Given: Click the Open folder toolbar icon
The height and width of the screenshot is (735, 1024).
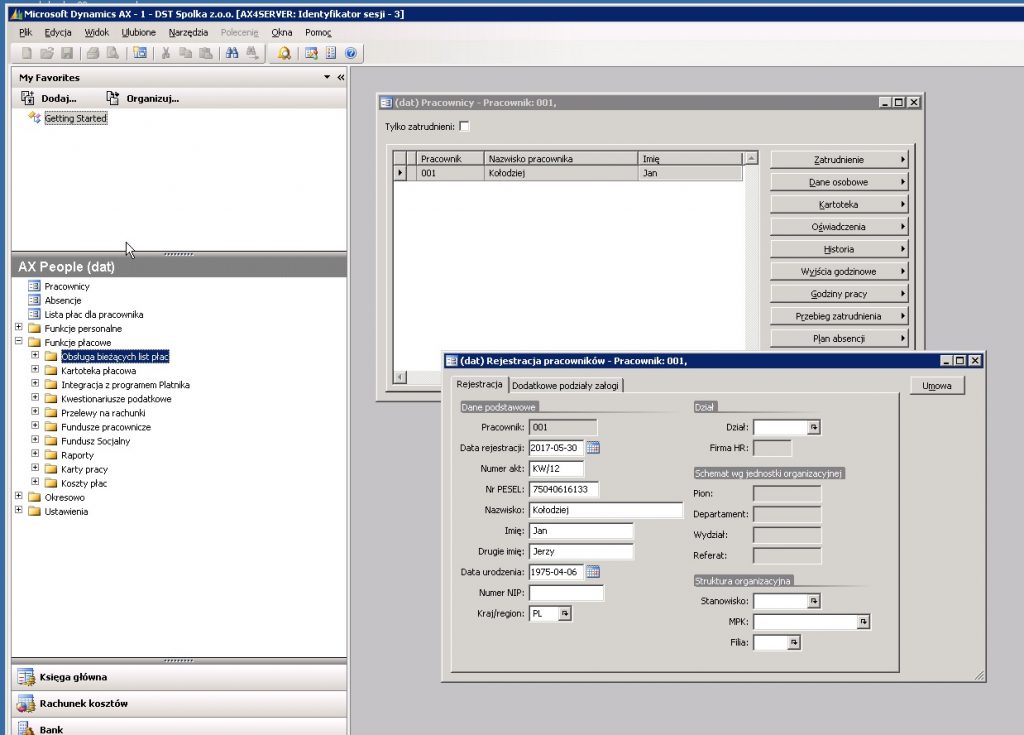Looking at the screenshot, I should pos(47,53).
